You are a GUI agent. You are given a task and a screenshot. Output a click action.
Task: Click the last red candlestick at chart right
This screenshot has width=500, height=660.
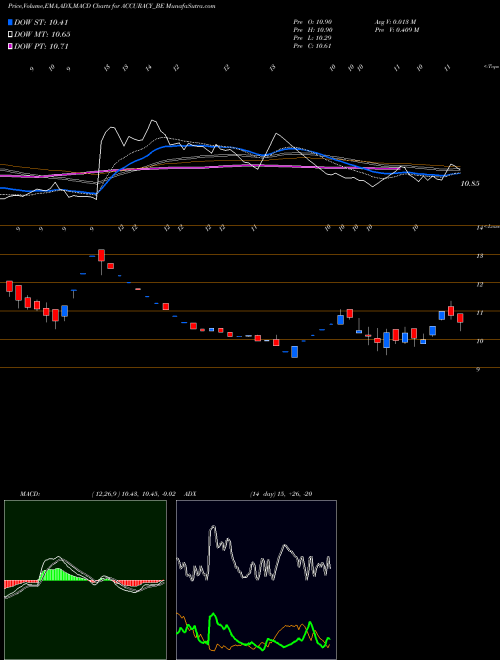point(460,318)
